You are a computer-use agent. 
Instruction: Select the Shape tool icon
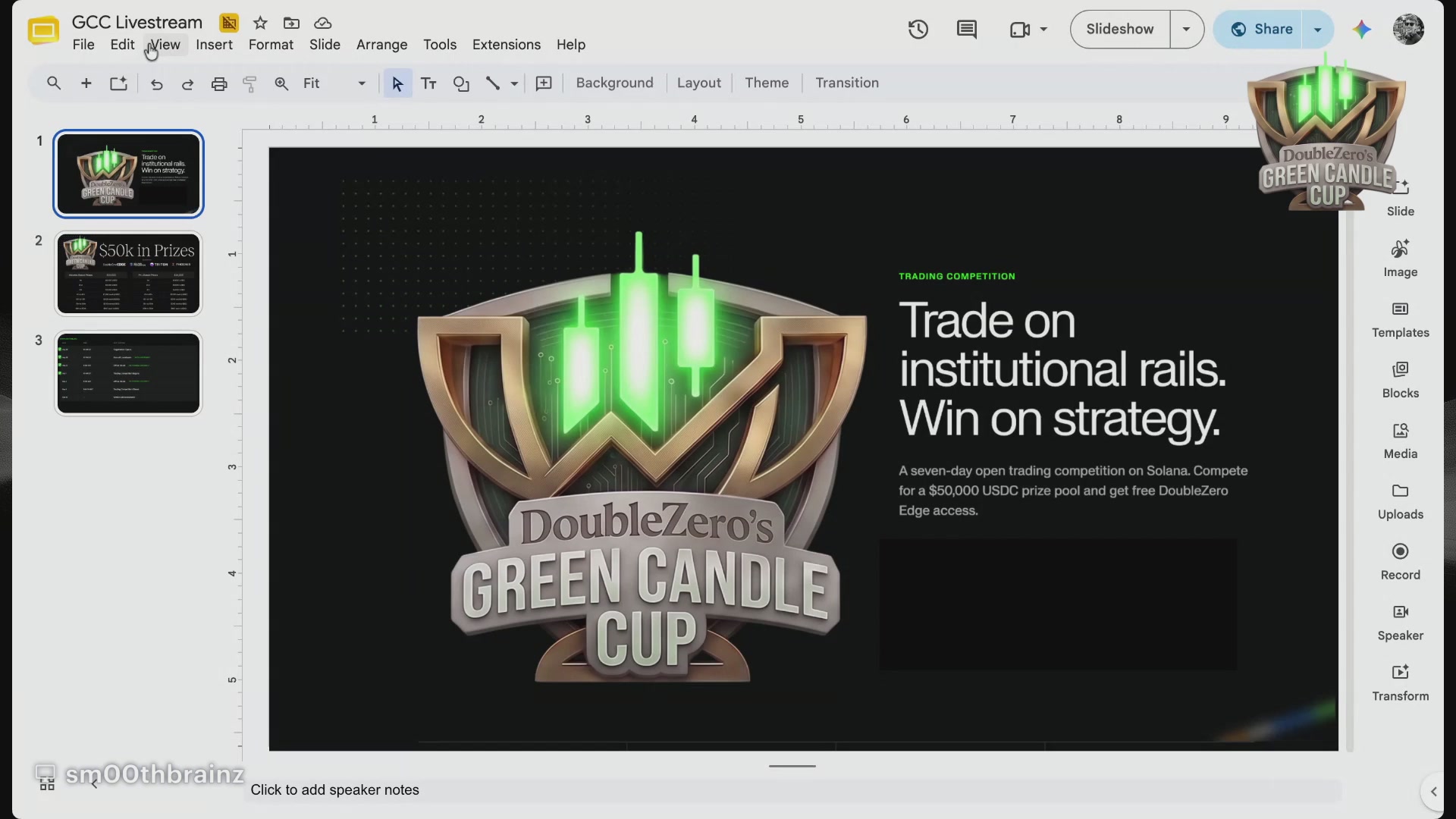pos(461,83)
